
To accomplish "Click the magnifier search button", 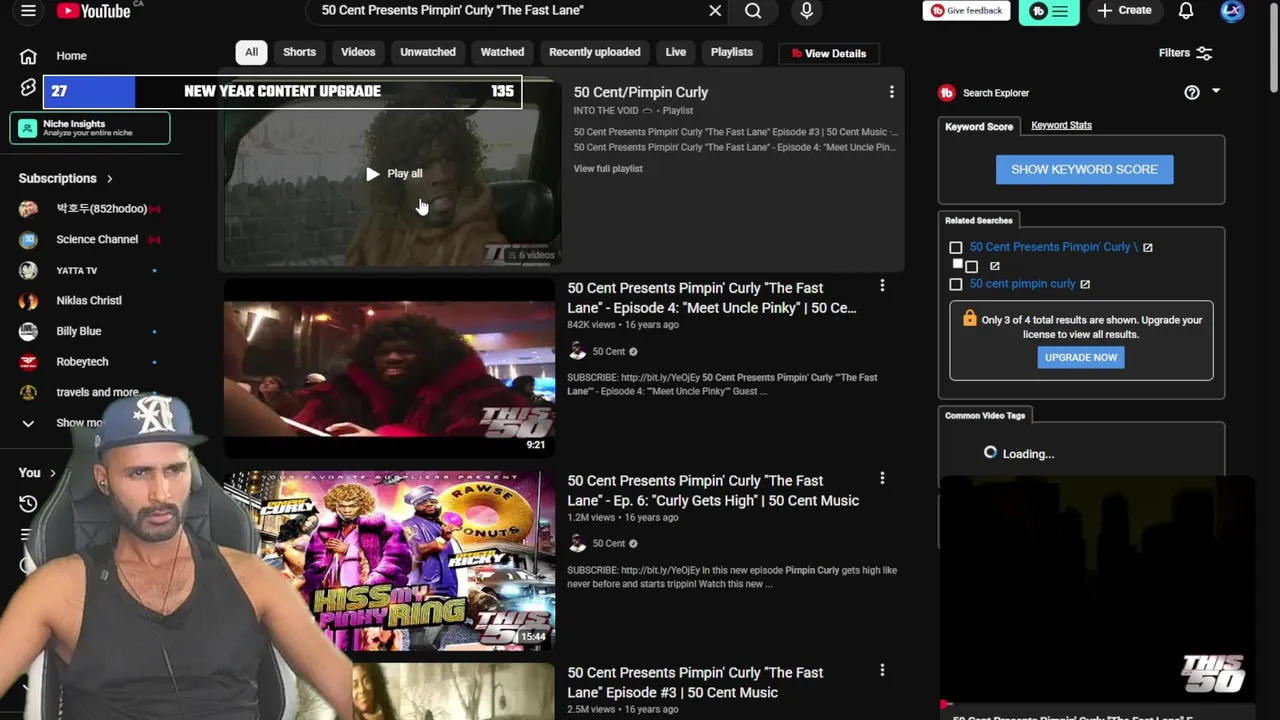I will click(753, 11).
